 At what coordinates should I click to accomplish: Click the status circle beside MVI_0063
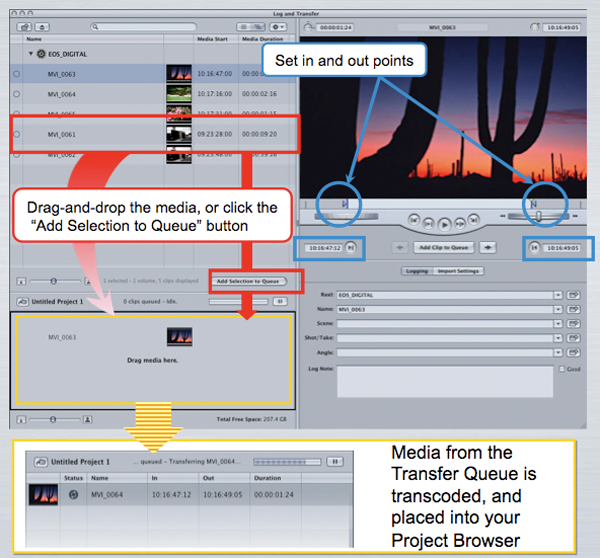pyautogui.click(x=16, y=74)
